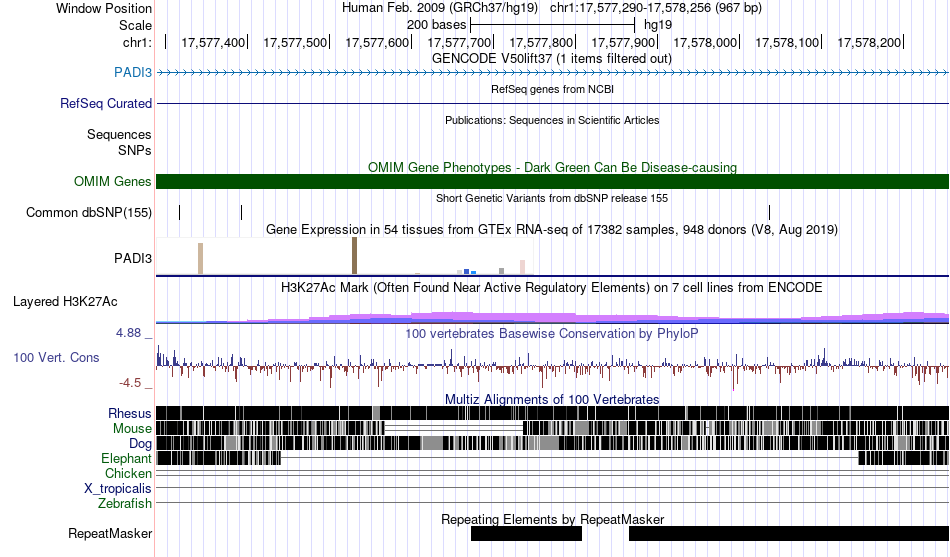Open the Common dbSNP(155) track label
Image resolution: width=950 pixels, height=557 pixels.
click(89, 213)
